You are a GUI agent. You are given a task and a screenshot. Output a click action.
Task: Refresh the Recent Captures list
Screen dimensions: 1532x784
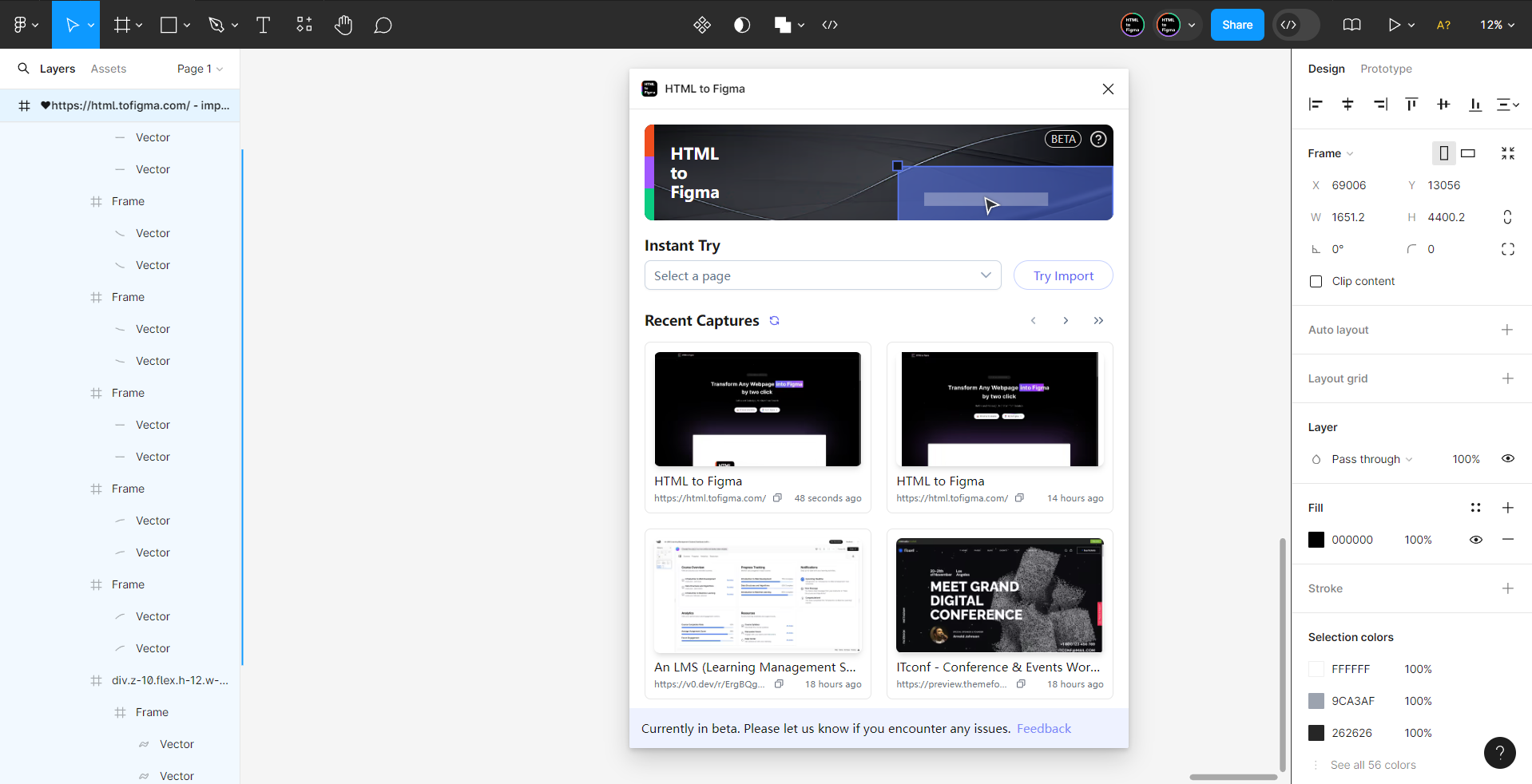[774, 321]
